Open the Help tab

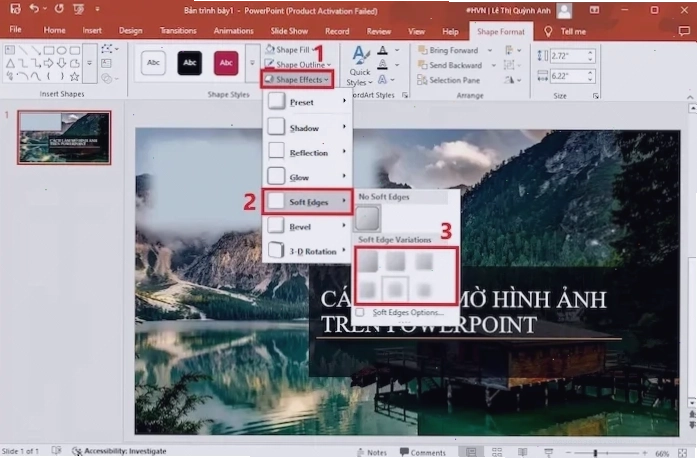[x=450, y=32]
